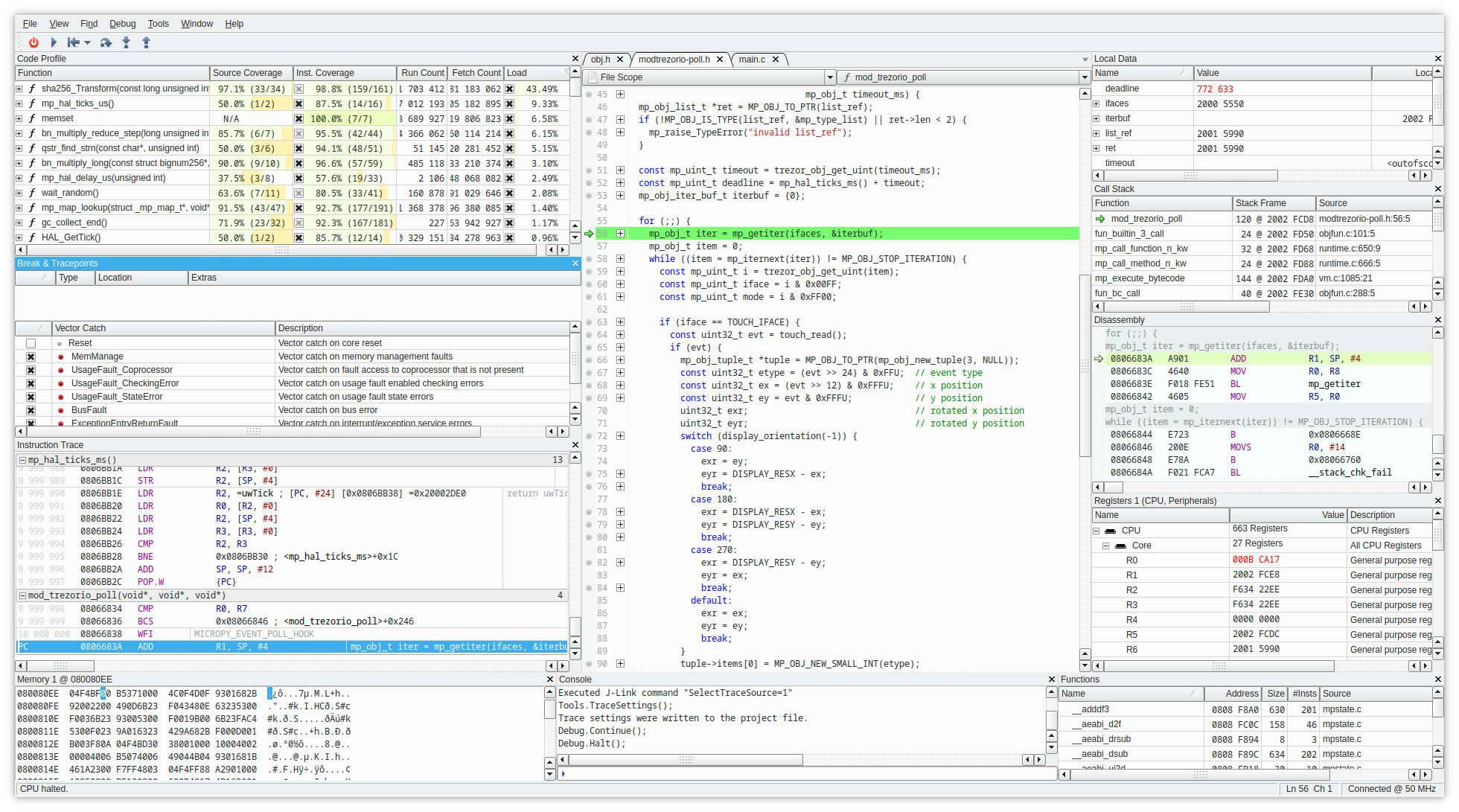Uncheck the MemManage vector catch
The image size is (1459, 812).
pyautogui.click(x=31, y=357)
